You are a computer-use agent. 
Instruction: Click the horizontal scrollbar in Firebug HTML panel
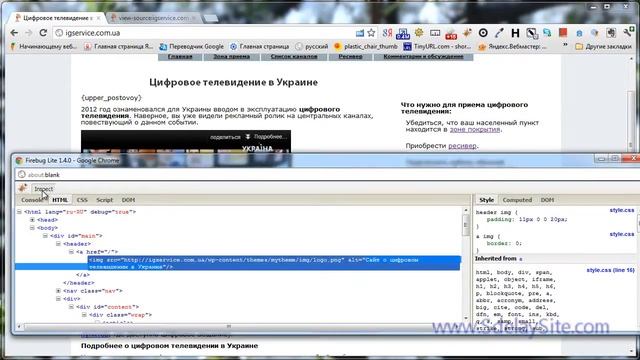228,326
